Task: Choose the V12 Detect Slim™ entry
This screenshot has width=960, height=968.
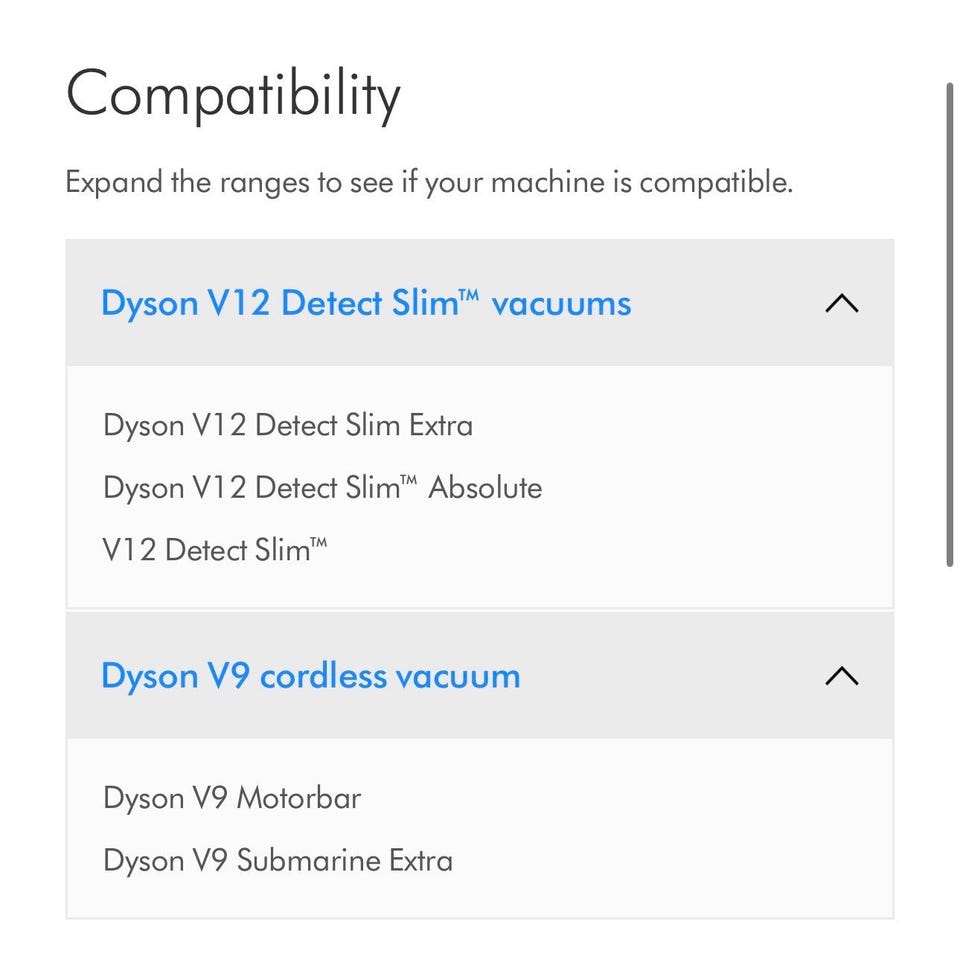Action: (x=215, y=550)
